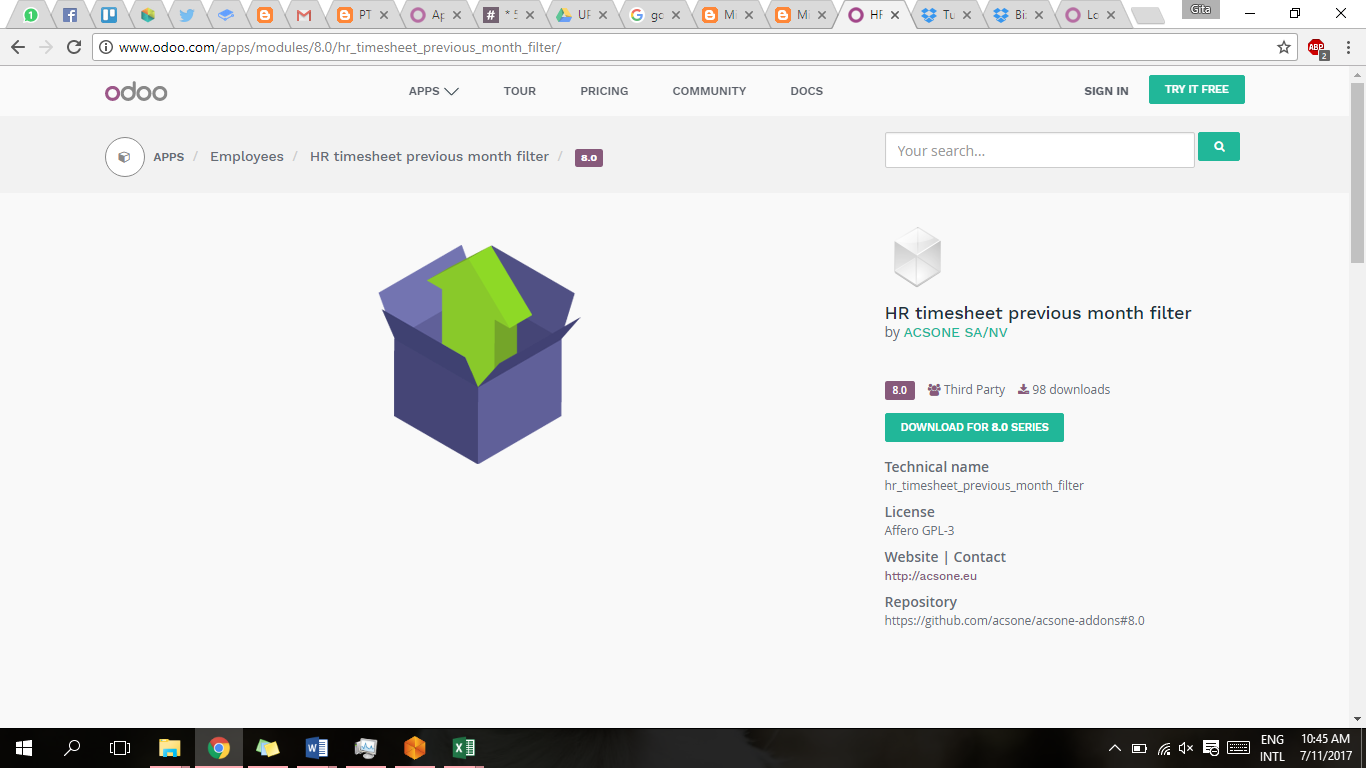This screenshot has height=768, width=1366.
Task: Show hidden system tray icons
Action: coord(1115,748)
